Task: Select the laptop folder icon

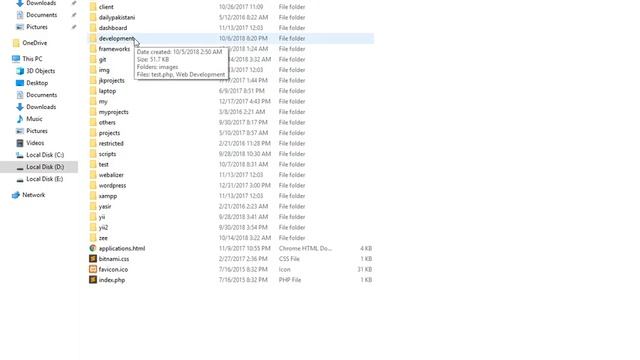Action: [93, 91]
